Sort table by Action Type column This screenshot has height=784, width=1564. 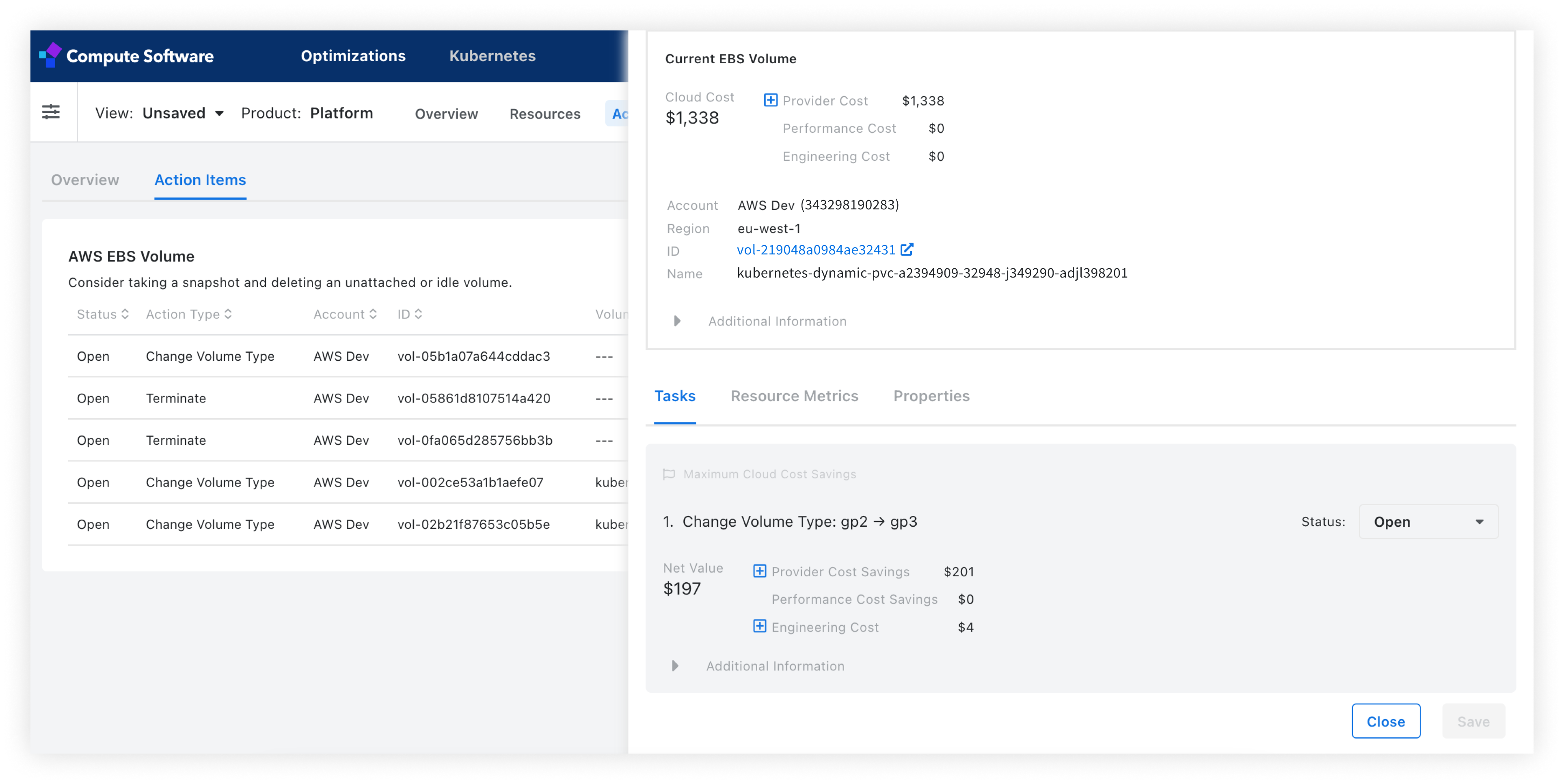189,314
